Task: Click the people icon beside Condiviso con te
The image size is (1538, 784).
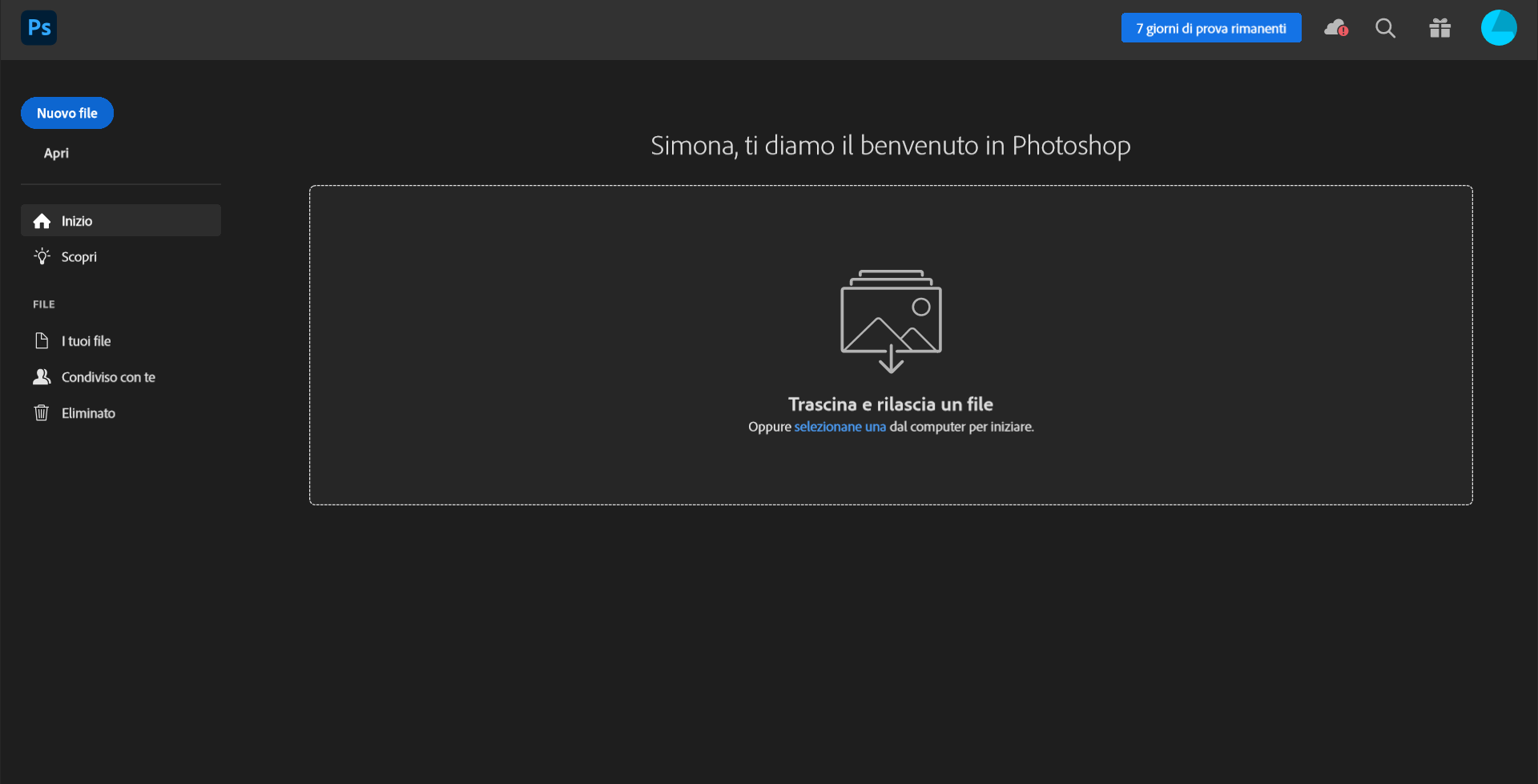Action: 41,376
